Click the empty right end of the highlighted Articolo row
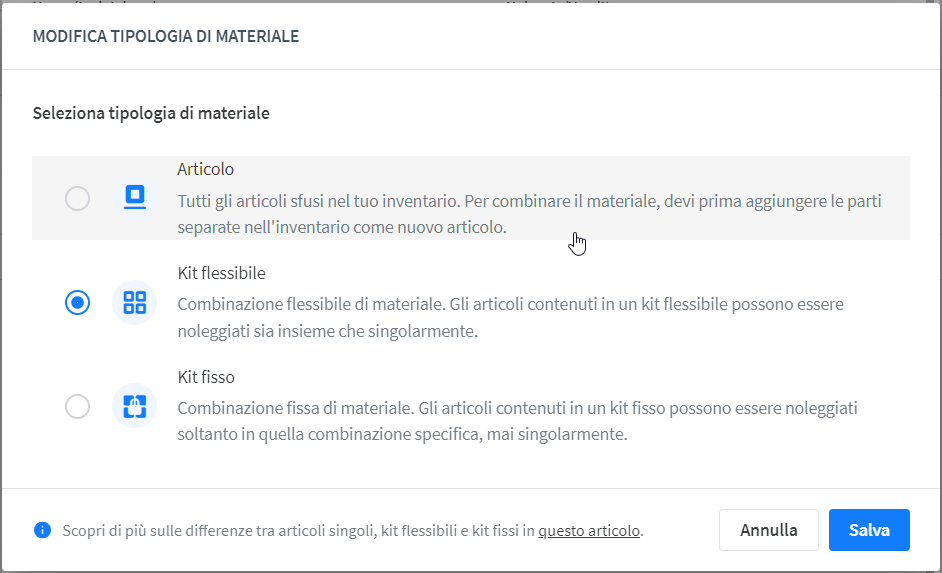 click(895, 198)
